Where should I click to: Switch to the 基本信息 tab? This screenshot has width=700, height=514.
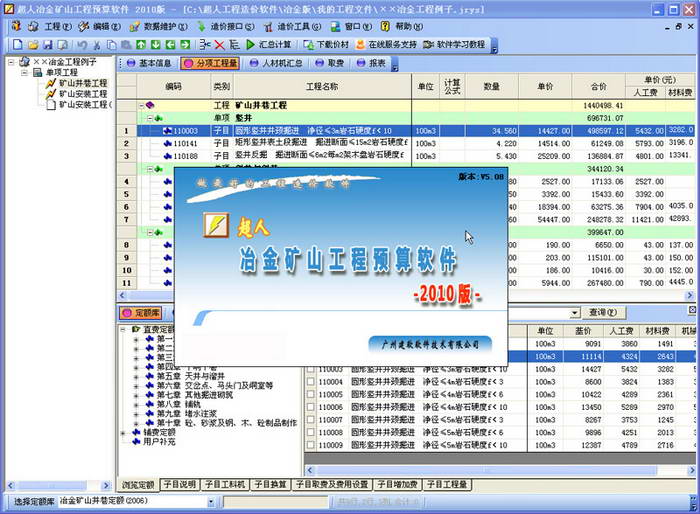150,63
